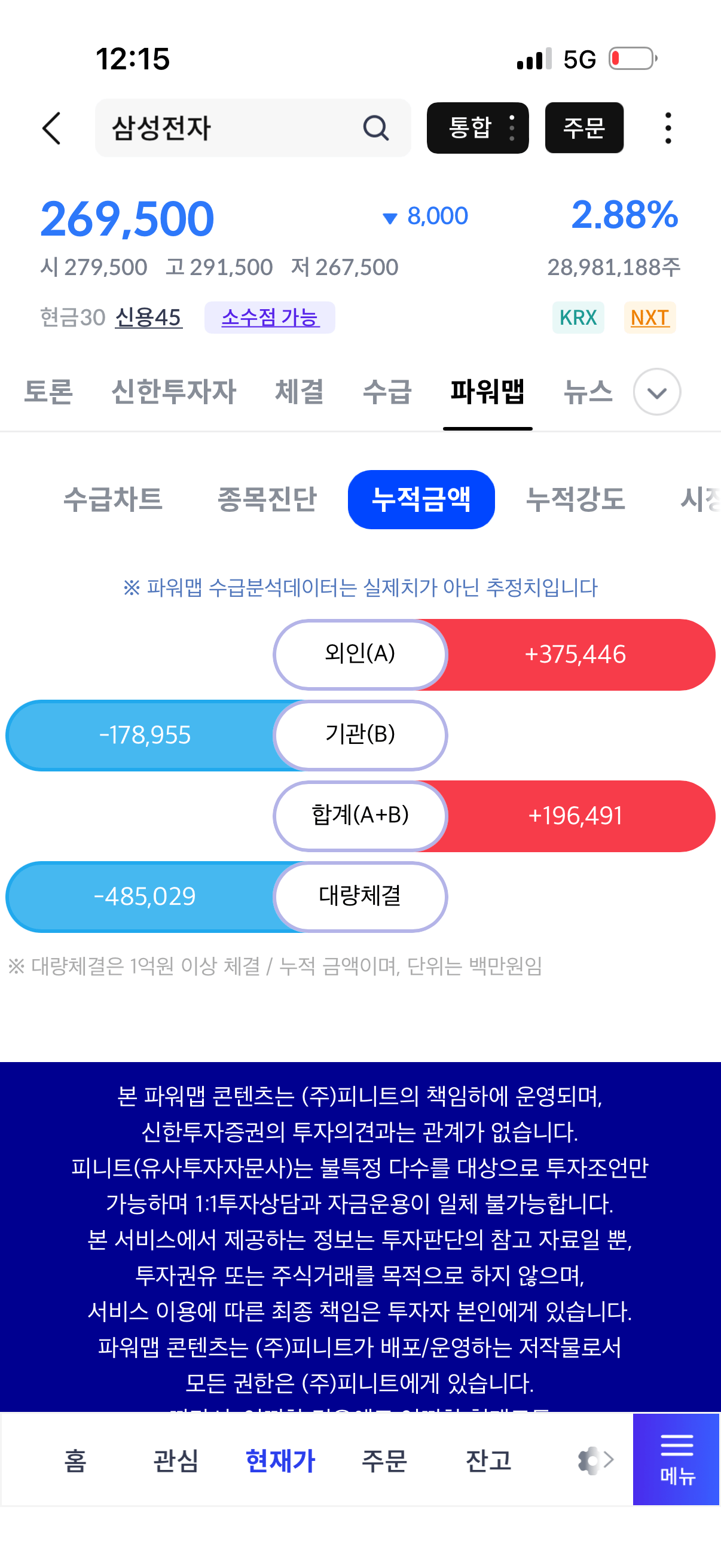Viewport: 721px width, 1568px height.
Task: Open the 신용45 link
Action: (148, 317)
